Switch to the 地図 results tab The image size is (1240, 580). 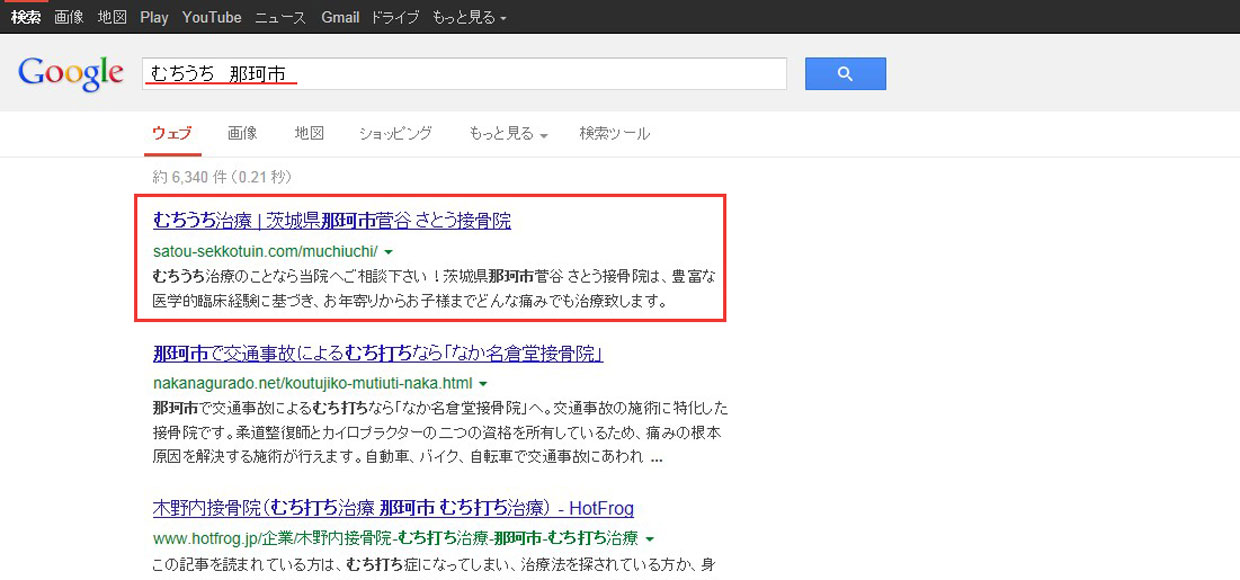tap(309, 133)
